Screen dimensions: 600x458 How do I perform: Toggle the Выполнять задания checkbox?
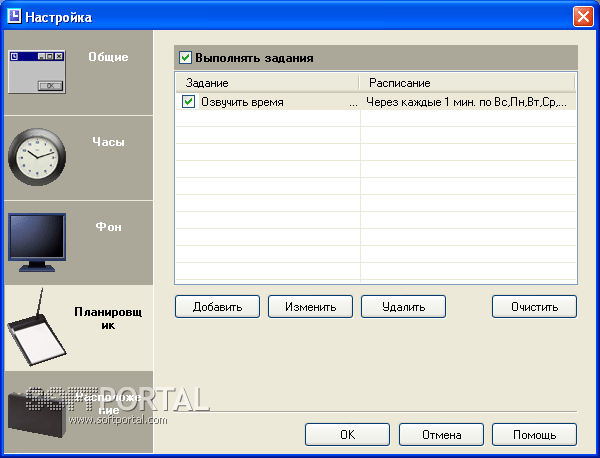click(x=185, y=58)
